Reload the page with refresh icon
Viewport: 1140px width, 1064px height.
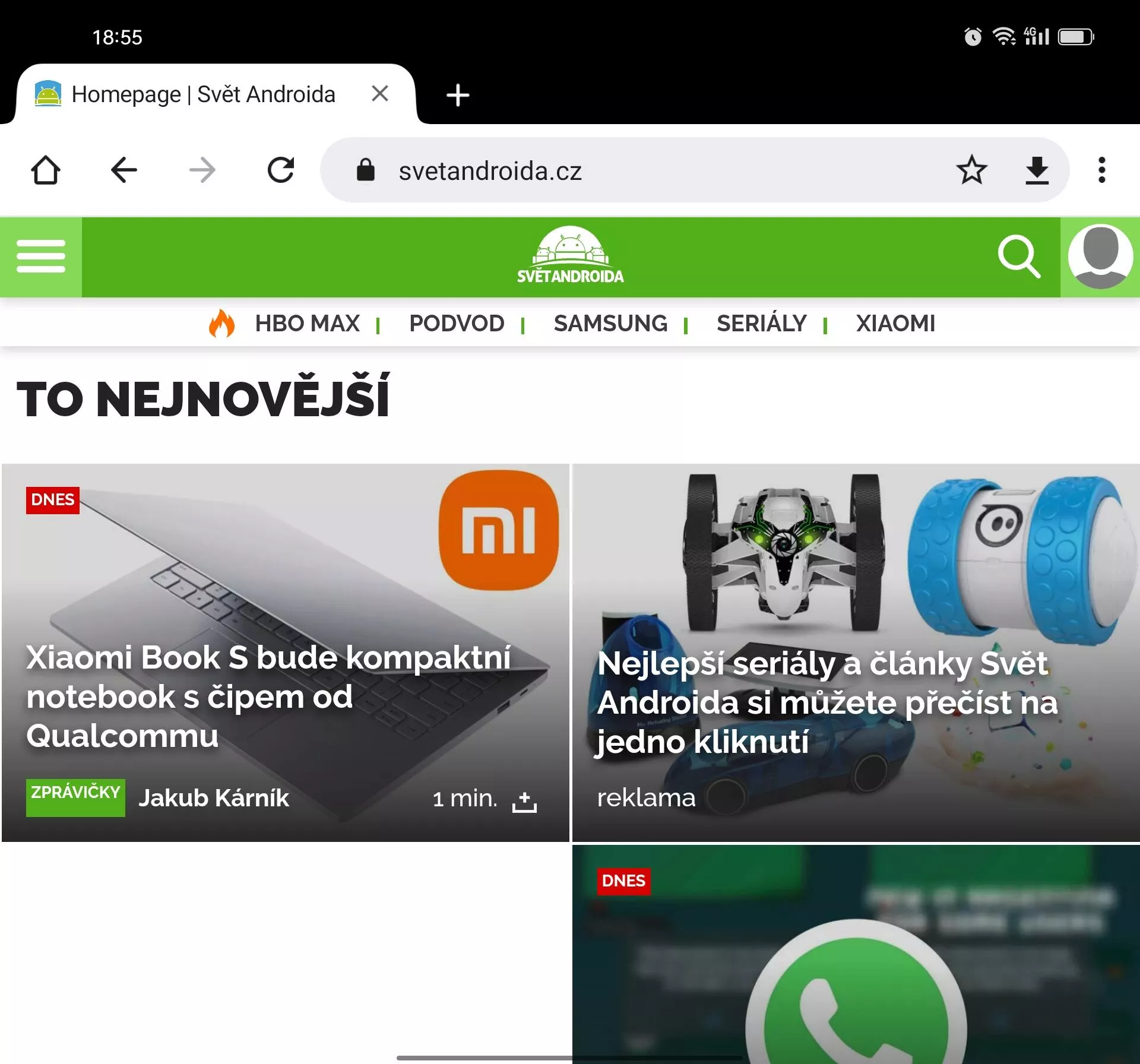pyautogui.click(x=281, y=170)
